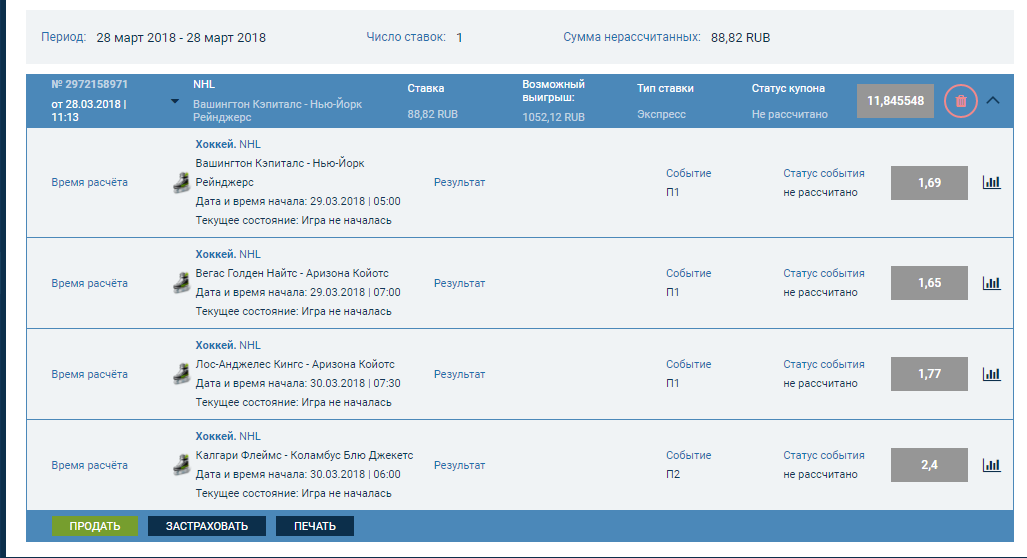Click the period date range 28 март 2018

[181, 38]
